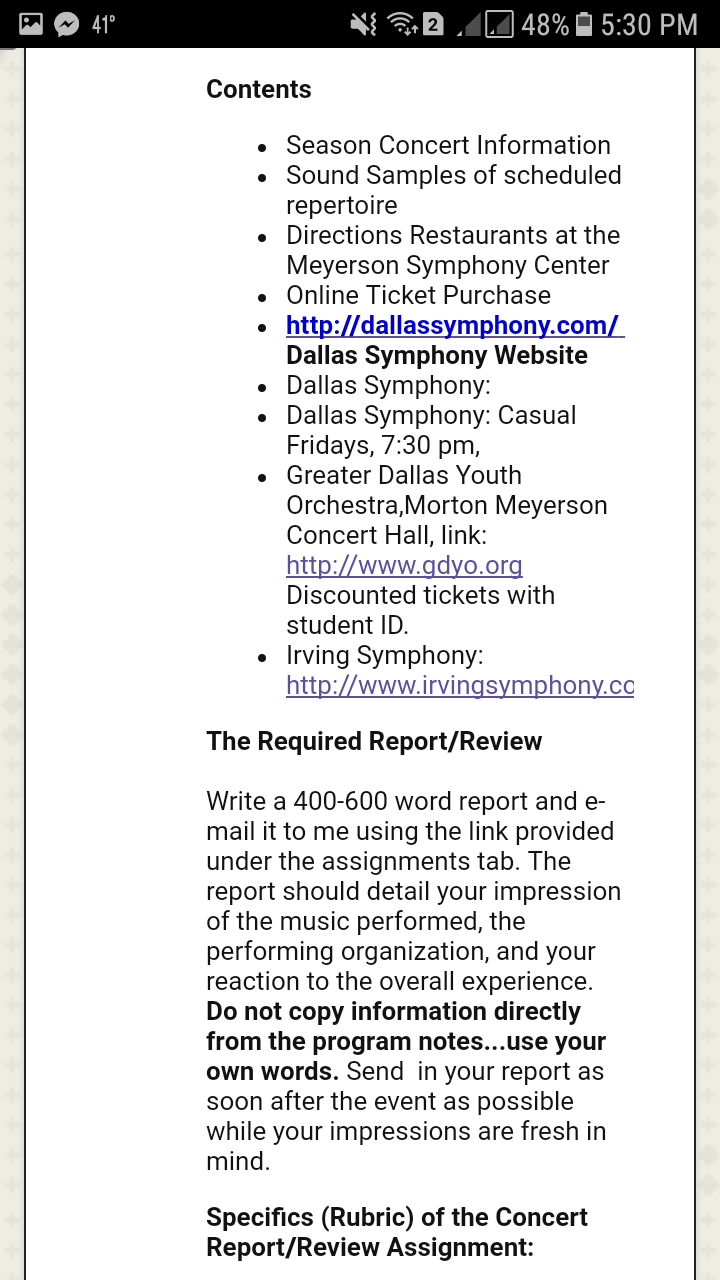This screenshot has height=1280, width=720.
Task: Tap the Wi-Fi status icon
Action: point(401,24)
